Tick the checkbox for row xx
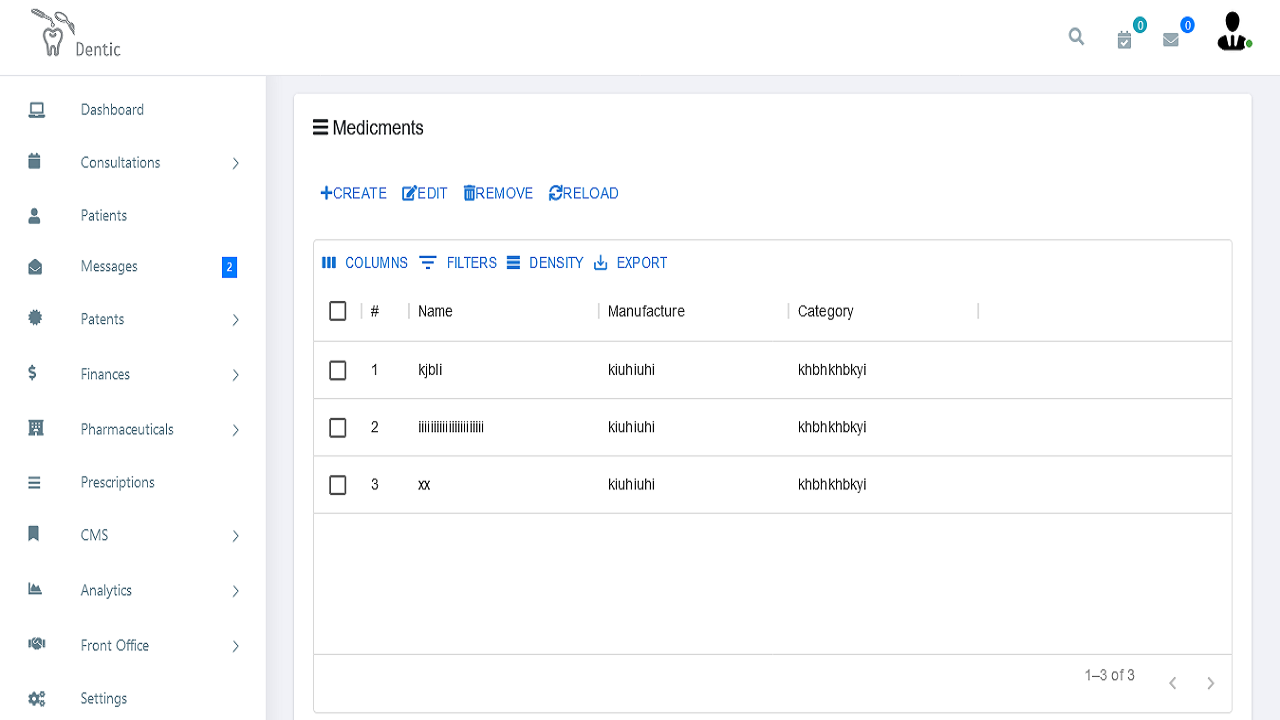Screen dimensions: 1280x720 (x=338, y=485)
